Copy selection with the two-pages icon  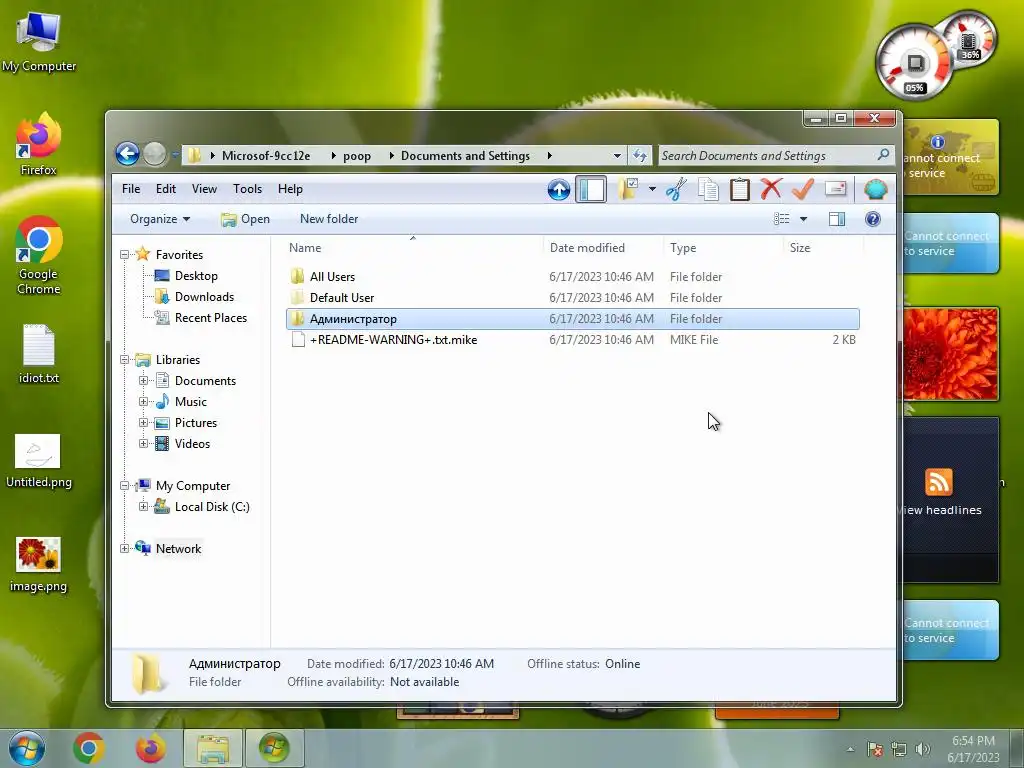pyautogui.click(x=708, y=189)
